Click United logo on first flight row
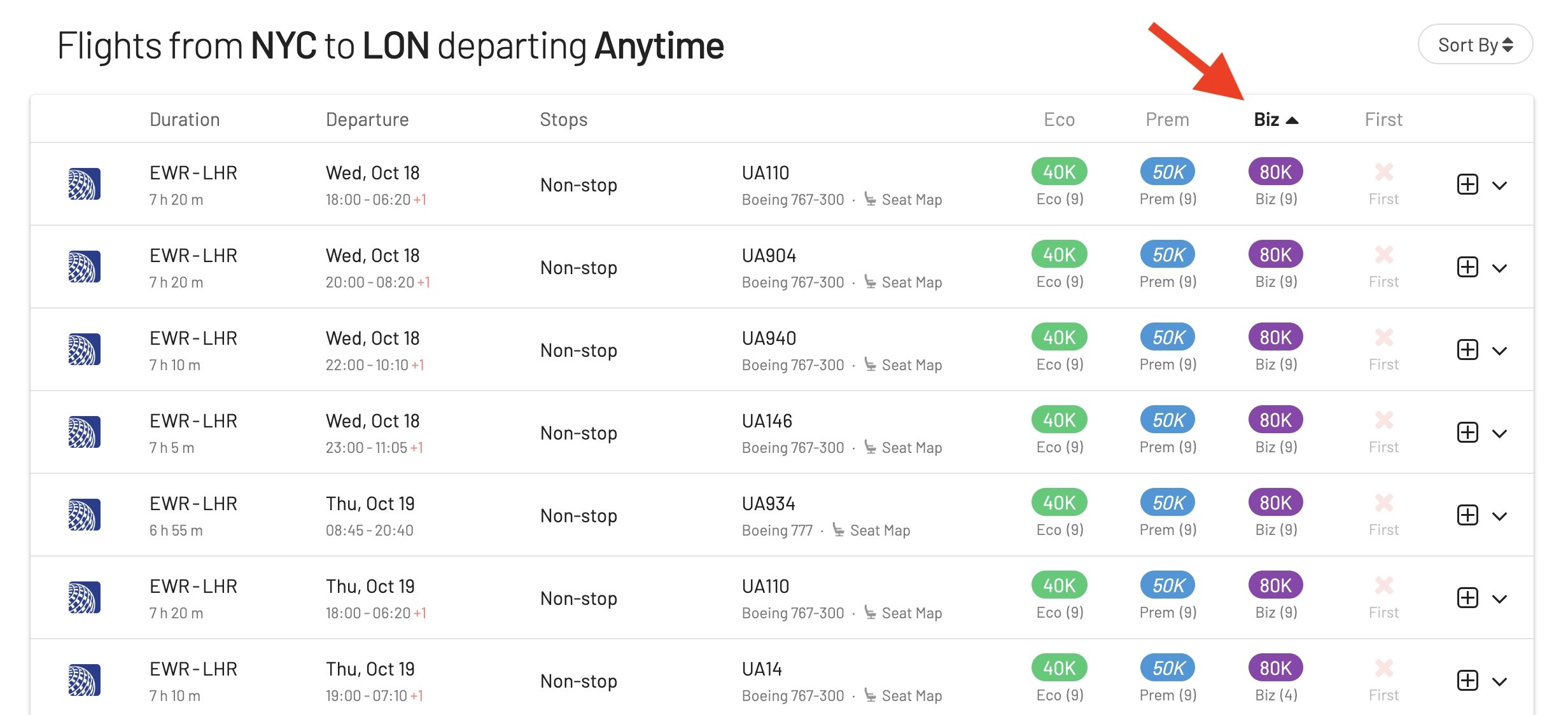Image resolution: width=1568 pixels, height=715 pixels. pyautogui.click(x=85, y=184)
